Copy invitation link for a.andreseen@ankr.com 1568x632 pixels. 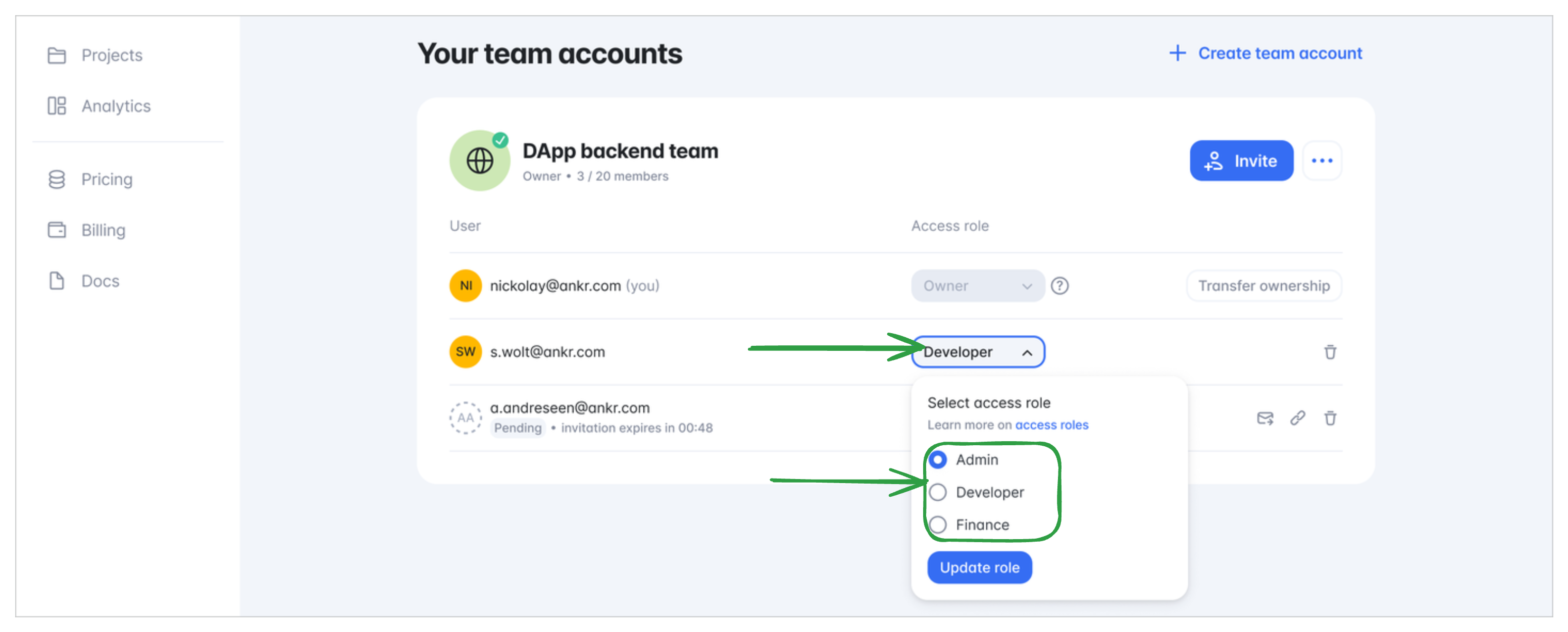click(x=1298, y=418)
